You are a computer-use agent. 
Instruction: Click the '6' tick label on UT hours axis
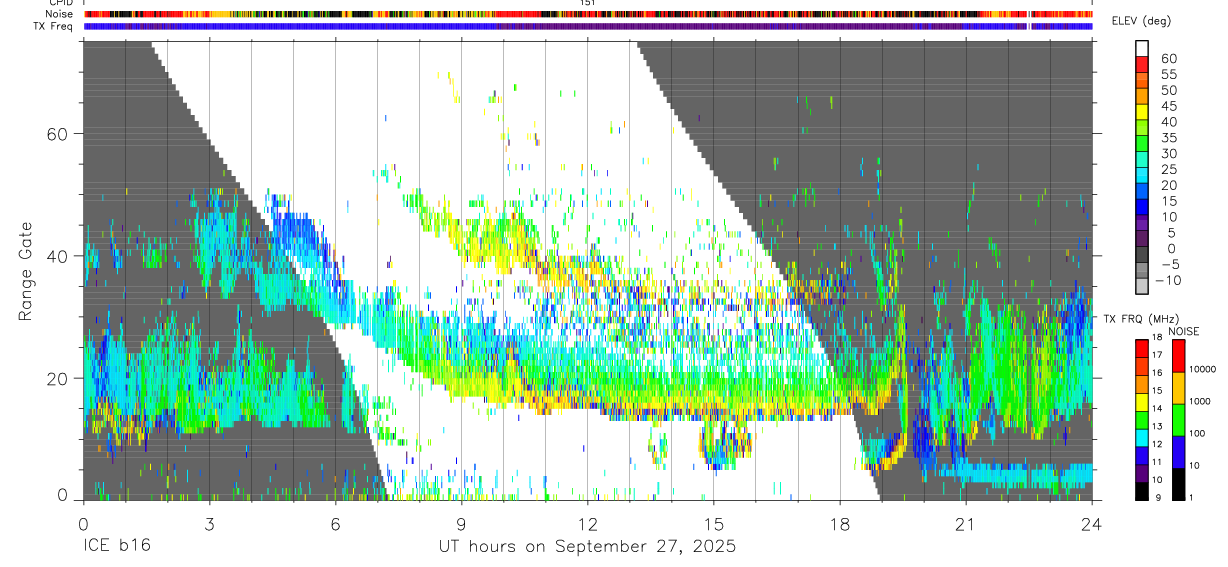click(x=335, y=524)
